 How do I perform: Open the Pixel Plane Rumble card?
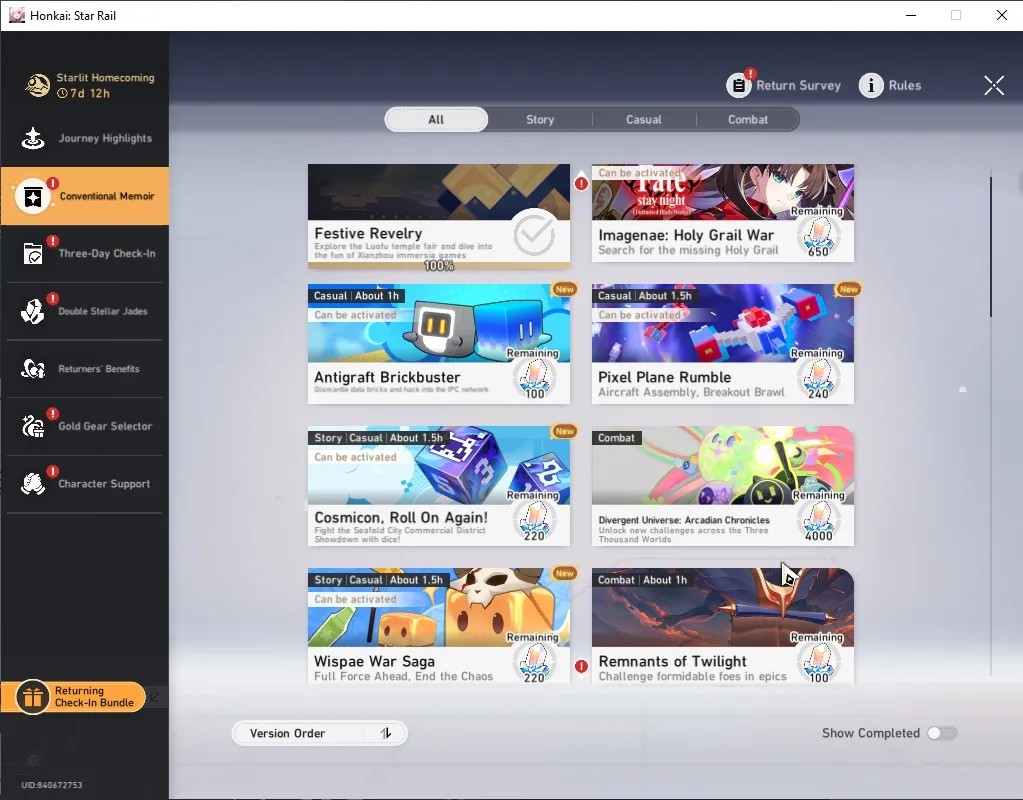click(722, 344)
